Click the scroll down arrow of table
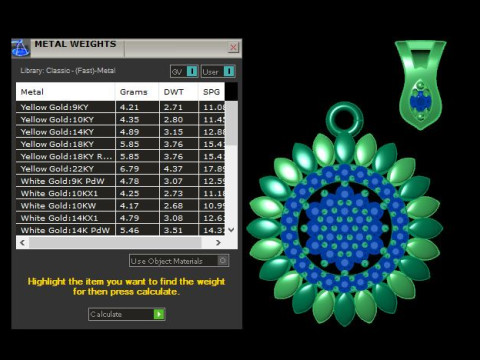 (x=231, y=230)
